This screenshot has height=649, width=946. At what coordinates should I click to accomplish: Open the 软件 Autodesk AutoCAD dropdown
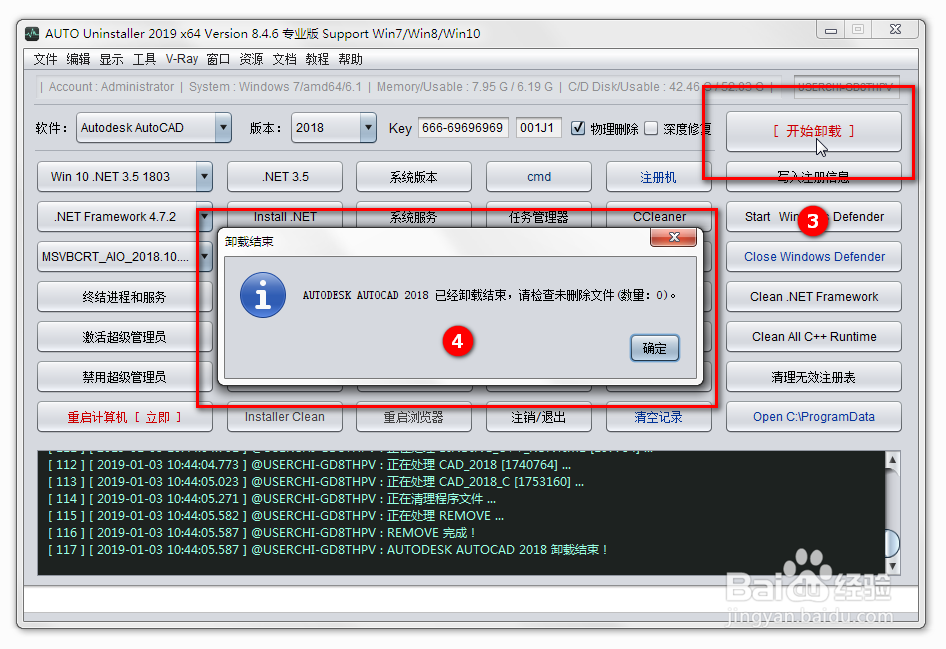coord(223,128)
